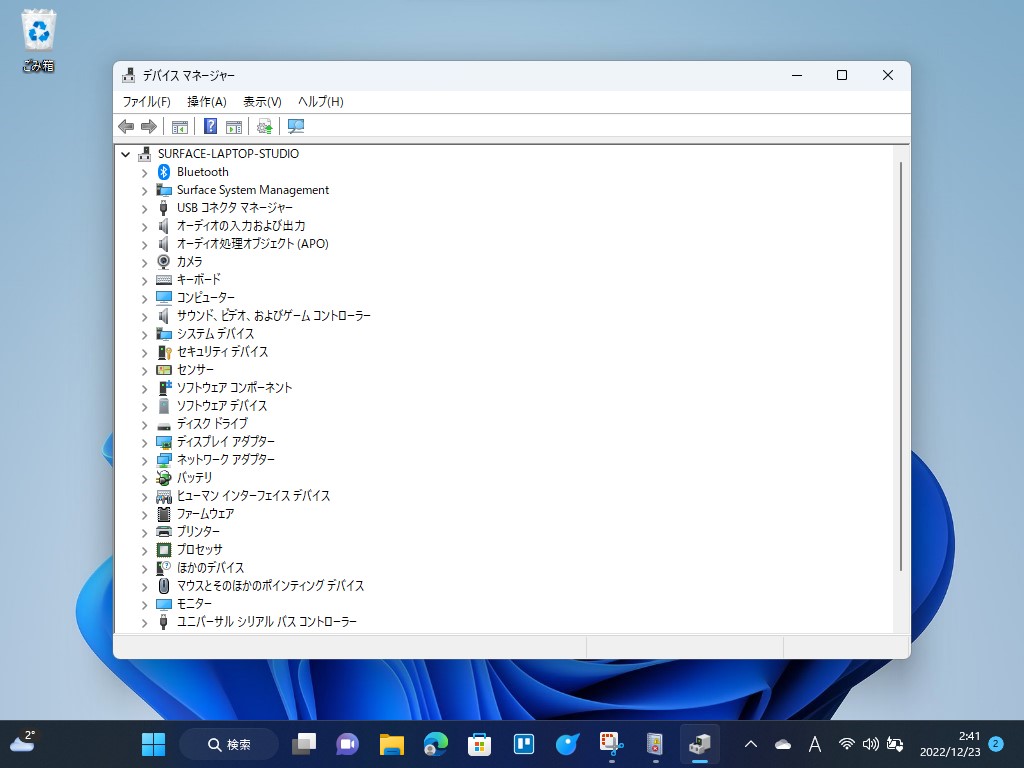Expand the オーディオの入力および出力 chevron
Viewport: 1024px width, 768px height.
[144, 227]
